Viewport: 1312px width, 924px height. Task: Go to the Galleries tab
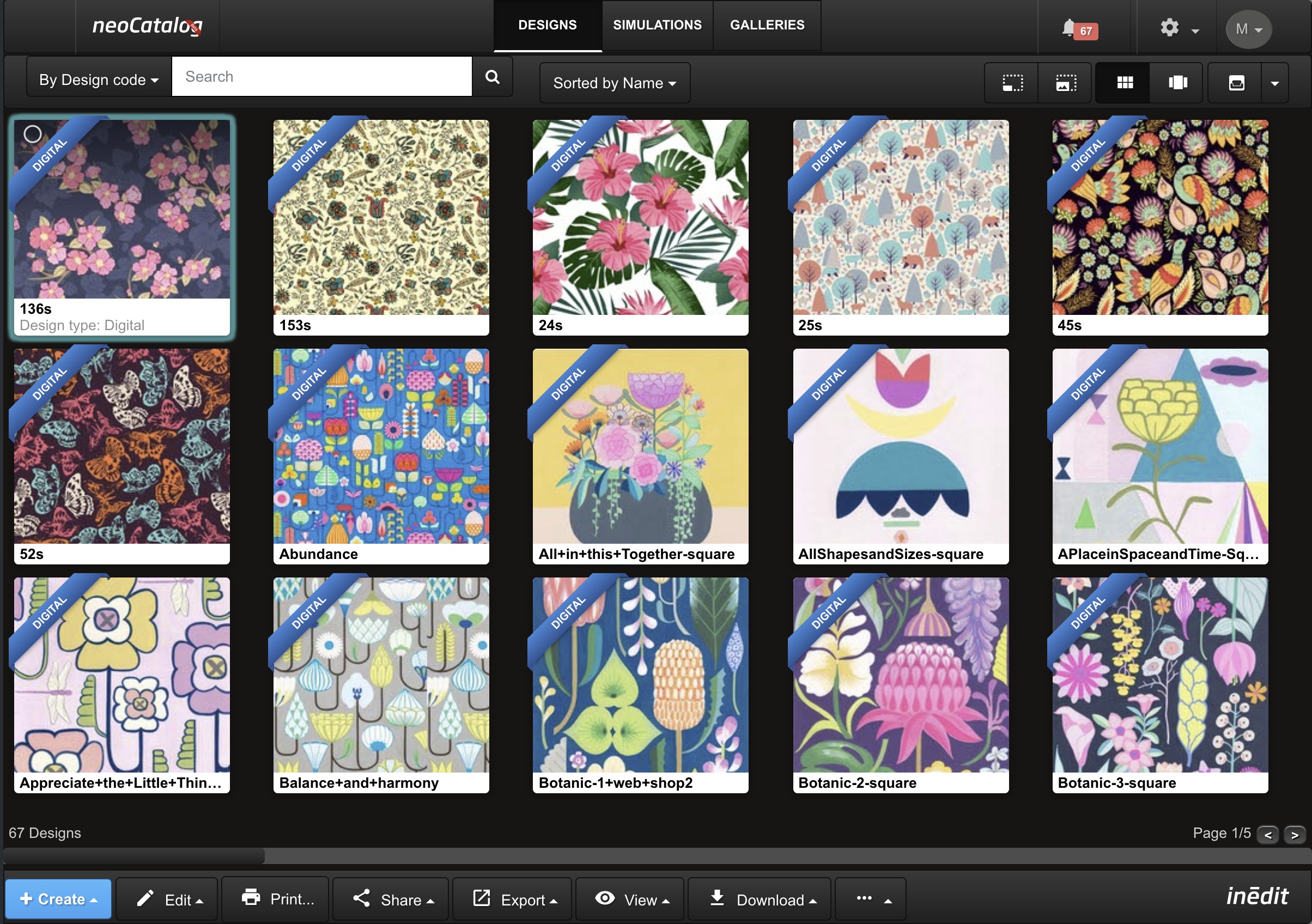[767, 25]
